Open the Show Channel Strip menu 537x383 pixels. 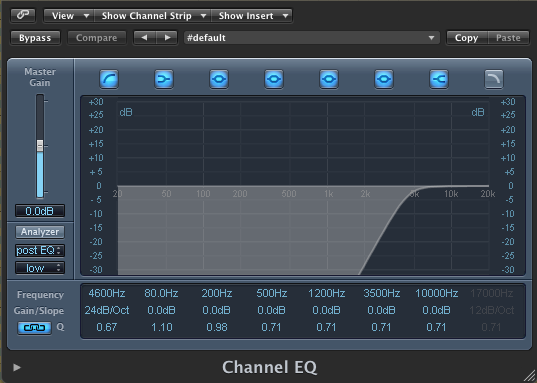point(153,16)
